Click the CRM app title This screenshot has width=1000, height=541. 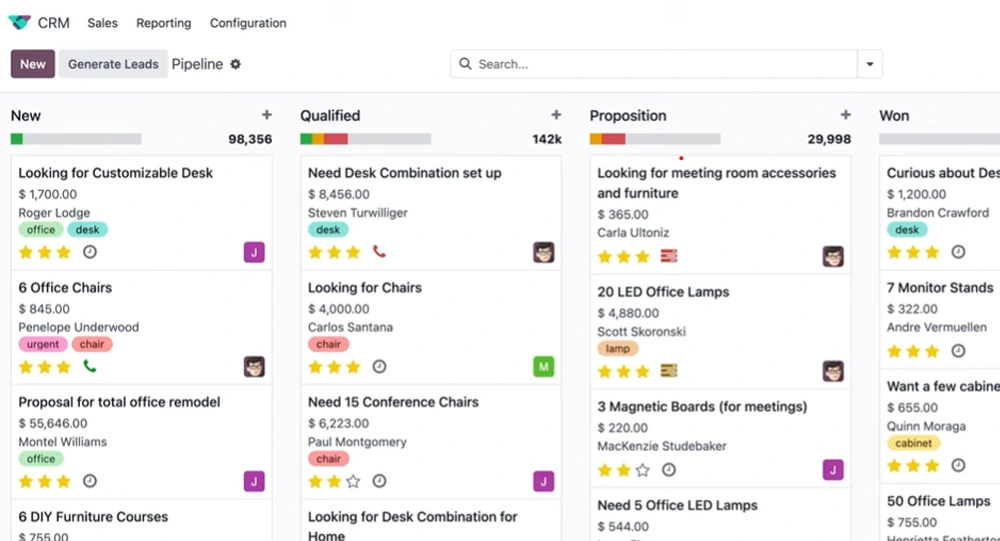coord(54,23)
